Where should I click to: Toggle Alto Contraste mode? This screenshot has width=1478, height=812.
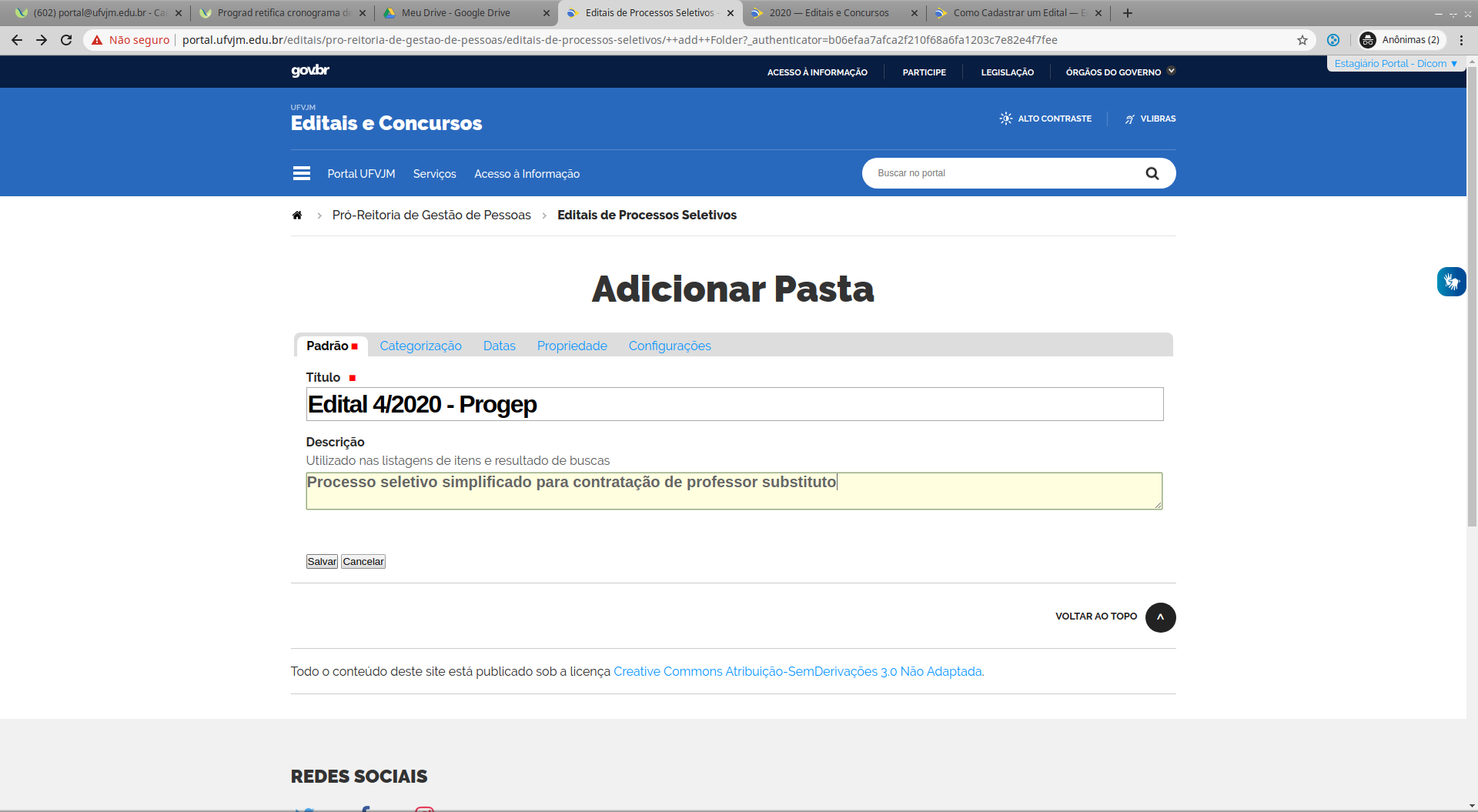(x=1045, y=119)
